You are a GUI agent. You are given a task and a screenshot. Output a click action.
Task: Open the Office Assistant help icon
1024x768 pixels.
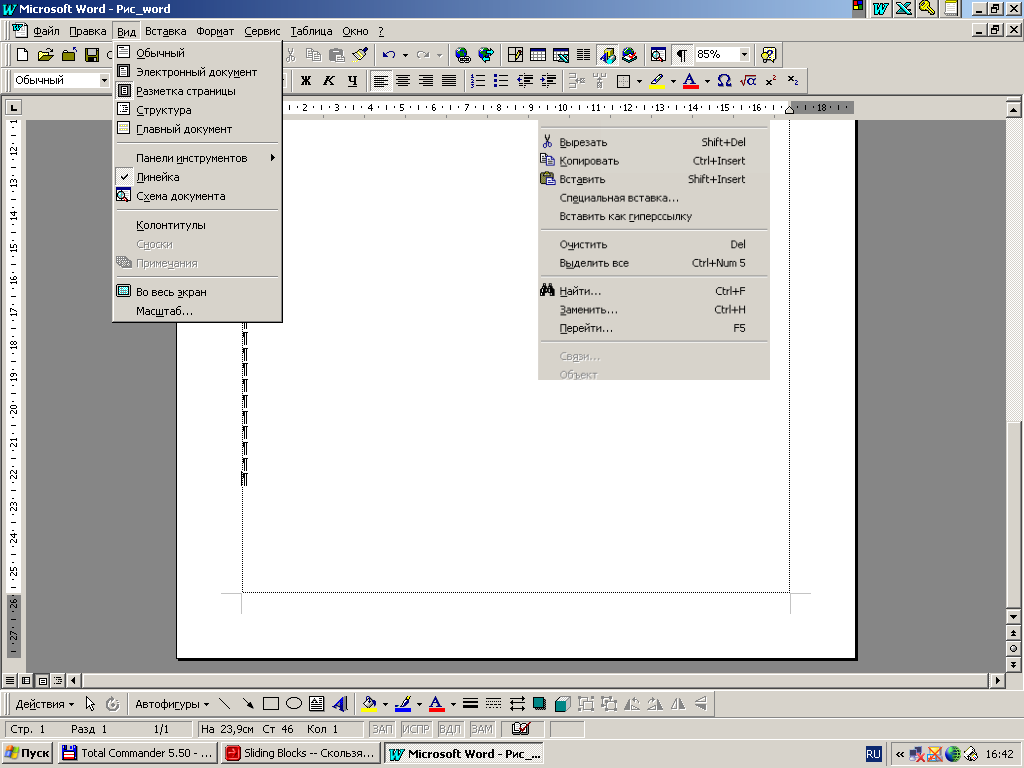click(x=769, y=55)
